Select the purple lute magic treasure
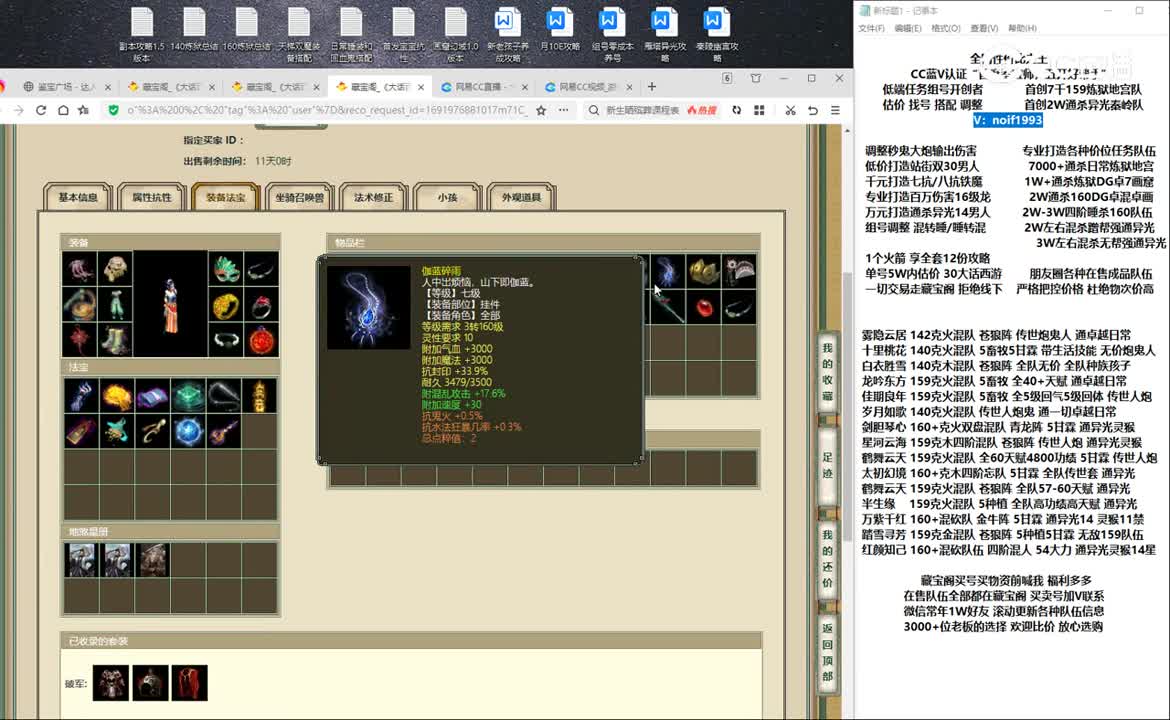Screen dimensions: 1170x720 [x=224, y=431]
